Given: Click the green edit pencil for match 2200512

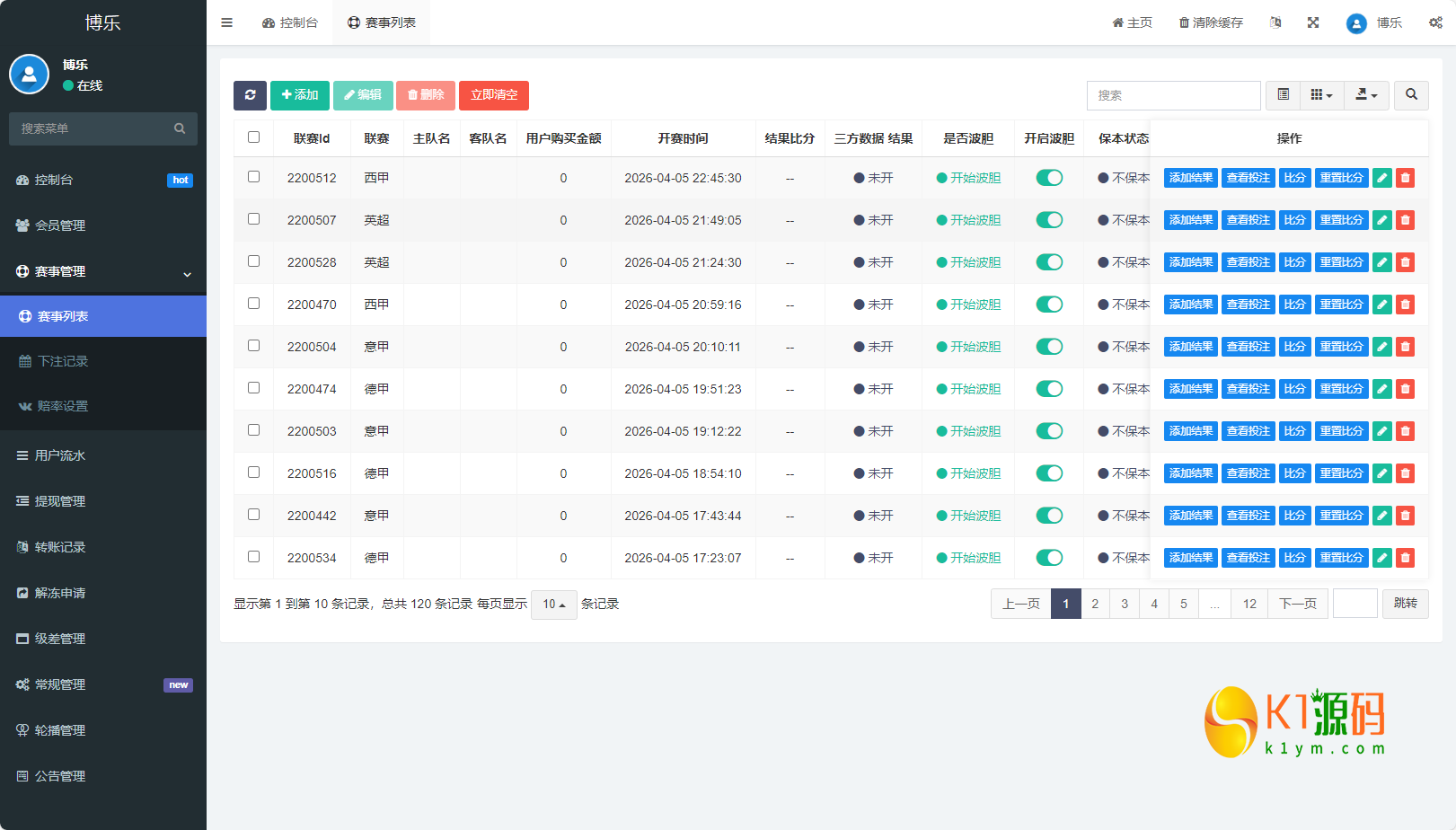Looking at the screenshot, I should tap(1382, 178).
